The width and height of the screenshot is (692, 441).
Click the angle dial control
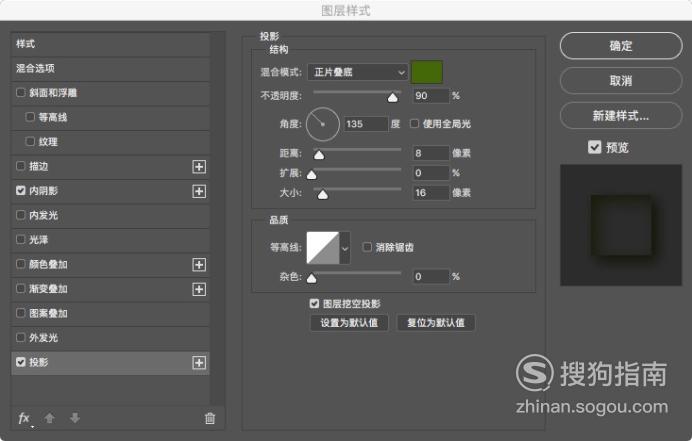(323, 124)
